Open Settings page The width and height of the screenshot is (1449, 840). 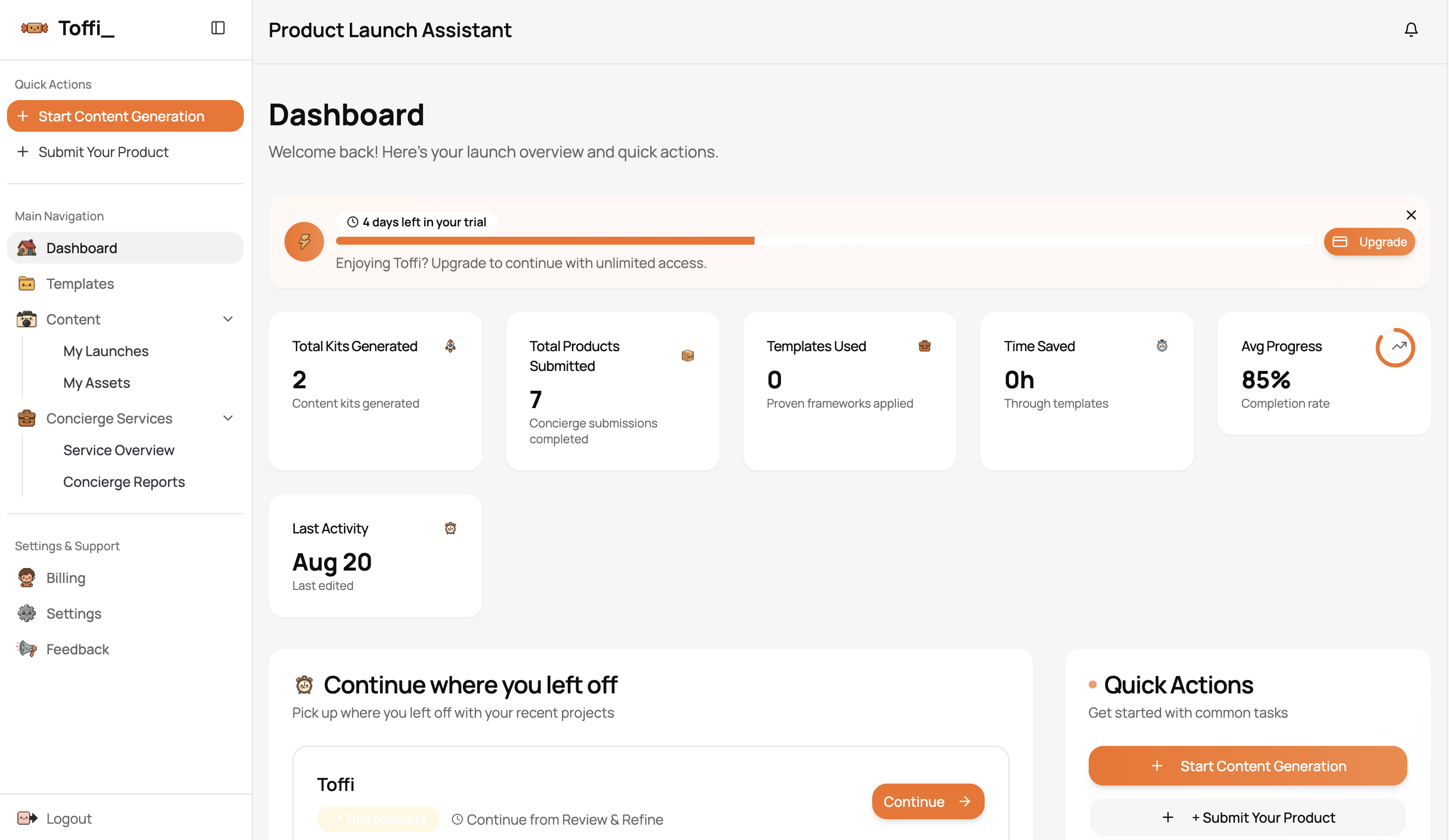pyautogui.click(x=125, y=613)
